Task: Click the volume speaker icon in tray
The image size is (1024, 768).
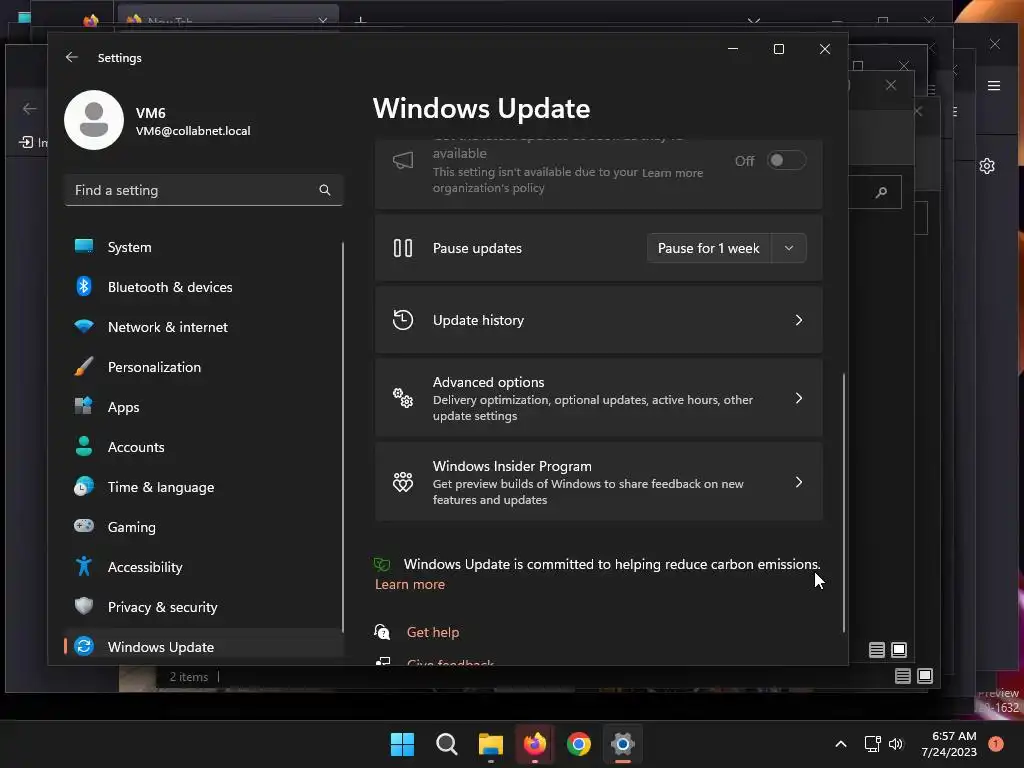Action: (896, 744)
